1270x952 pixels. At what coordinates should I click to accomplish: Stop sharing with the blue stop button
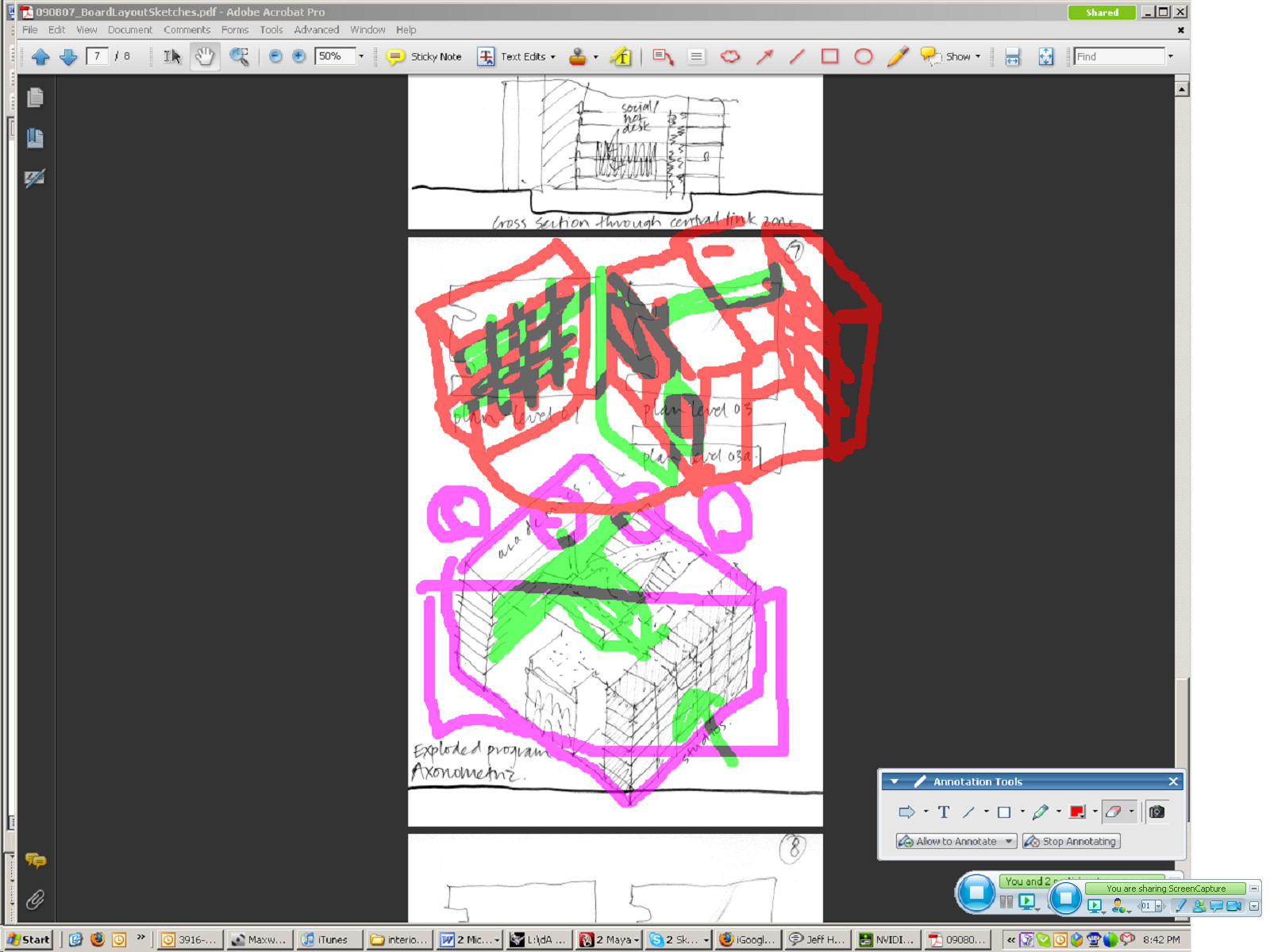tap(1065, 897)
